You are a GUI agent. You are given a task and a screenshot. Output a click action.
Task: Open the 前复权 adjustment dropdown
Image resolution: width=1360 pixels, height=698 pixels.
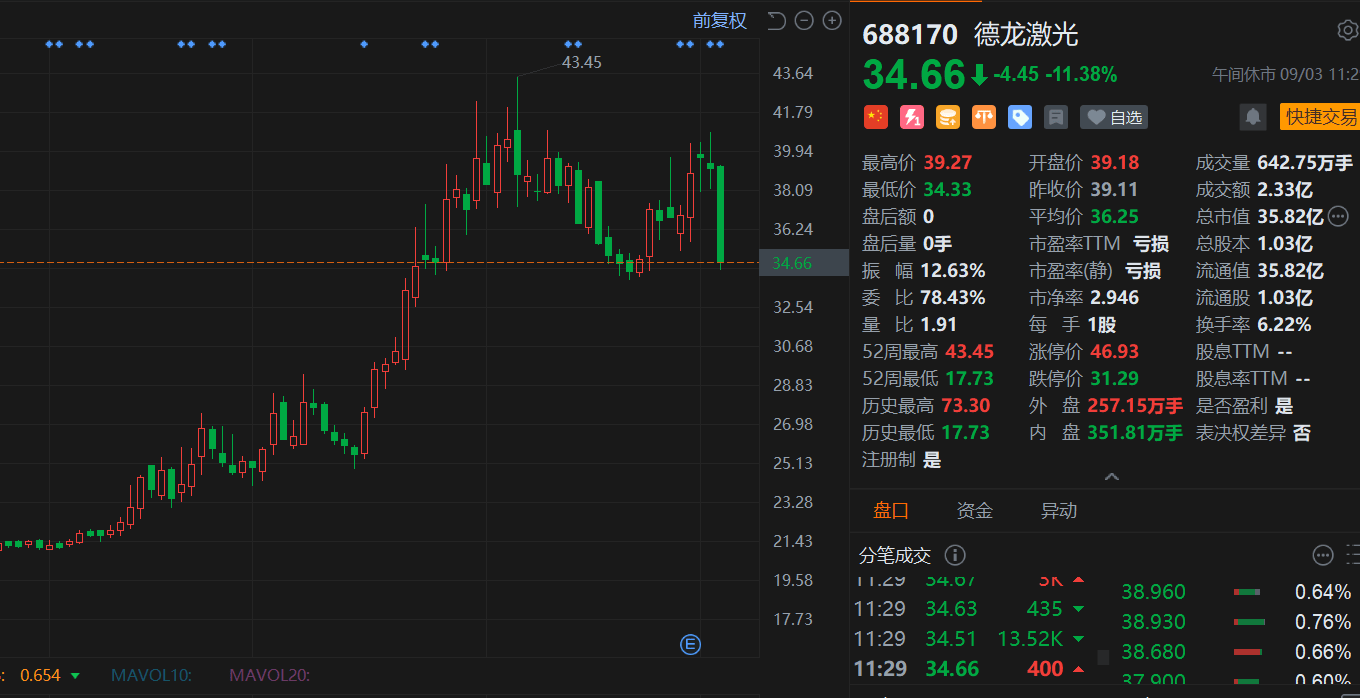(720, 20)
